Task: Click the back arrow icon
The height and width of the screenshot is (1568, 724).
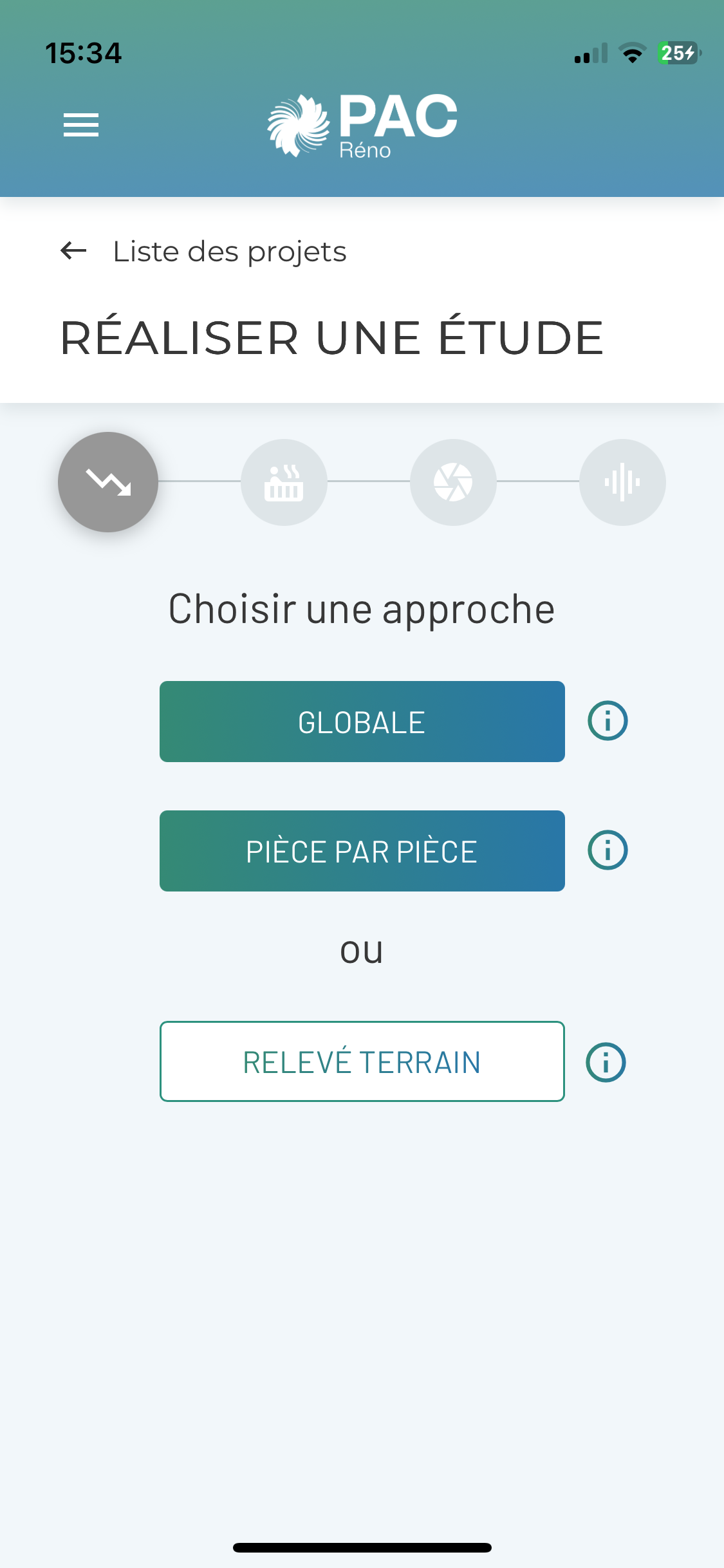Action: (73, 250)
